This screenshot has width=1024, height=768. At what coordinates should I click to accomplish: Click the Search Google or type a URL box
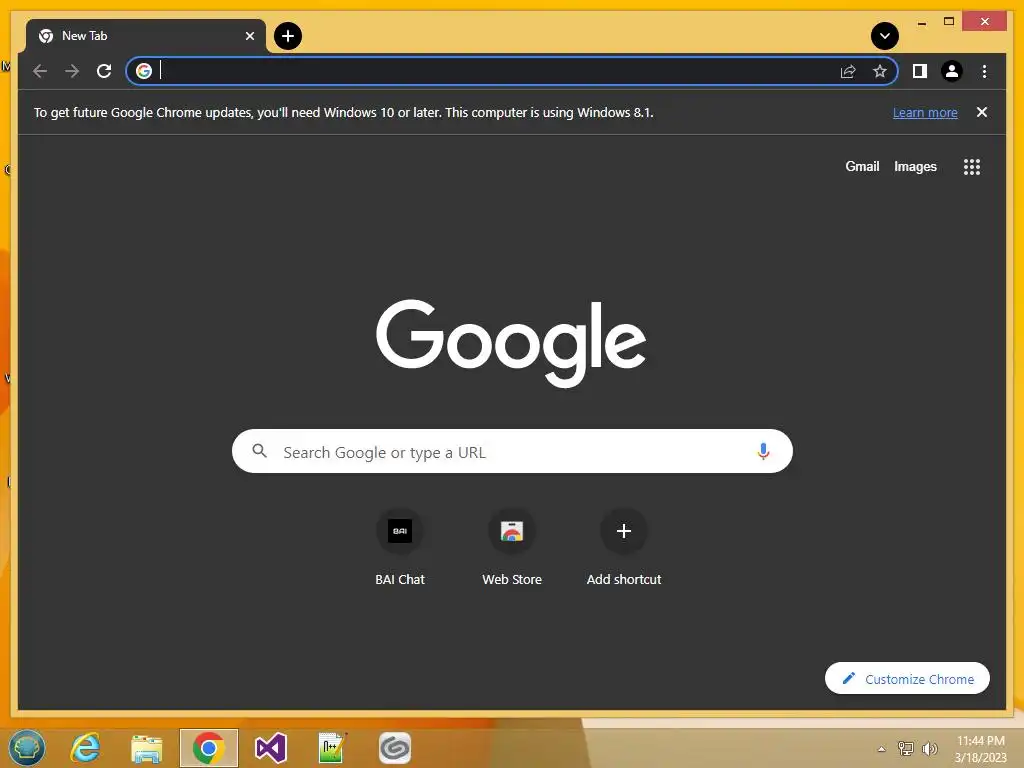point(512,451)
